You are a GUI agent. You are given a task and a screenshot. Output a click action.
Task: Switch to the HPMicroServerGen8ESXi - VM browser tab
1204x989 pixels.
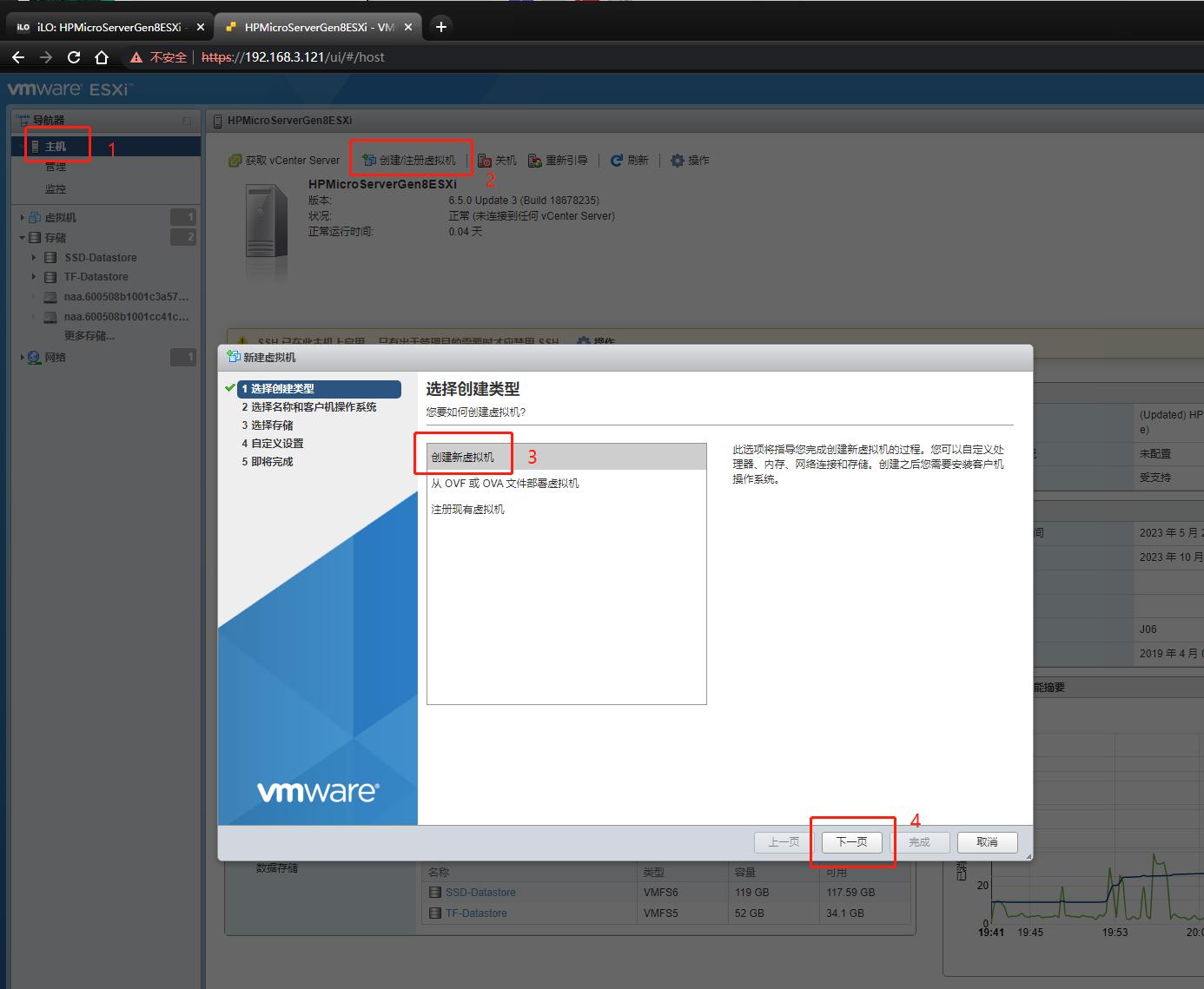point(318,27)
